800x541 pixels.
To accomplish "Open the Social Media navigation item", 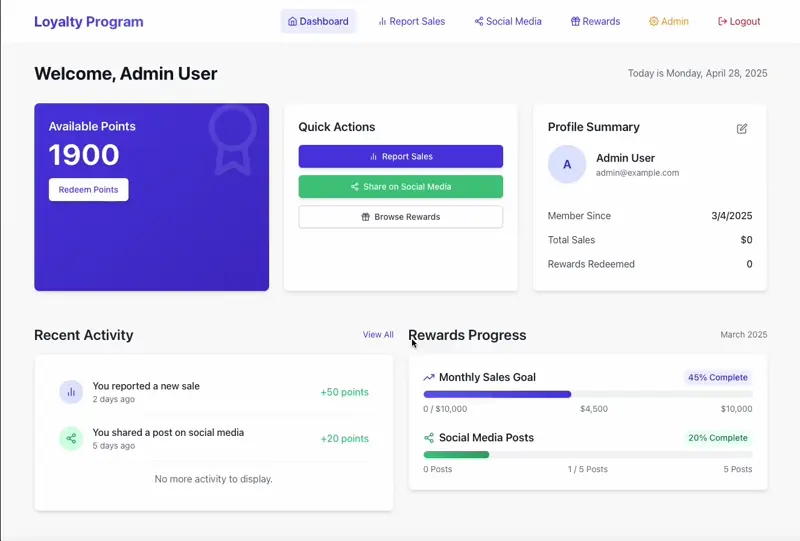I will 508,21.
